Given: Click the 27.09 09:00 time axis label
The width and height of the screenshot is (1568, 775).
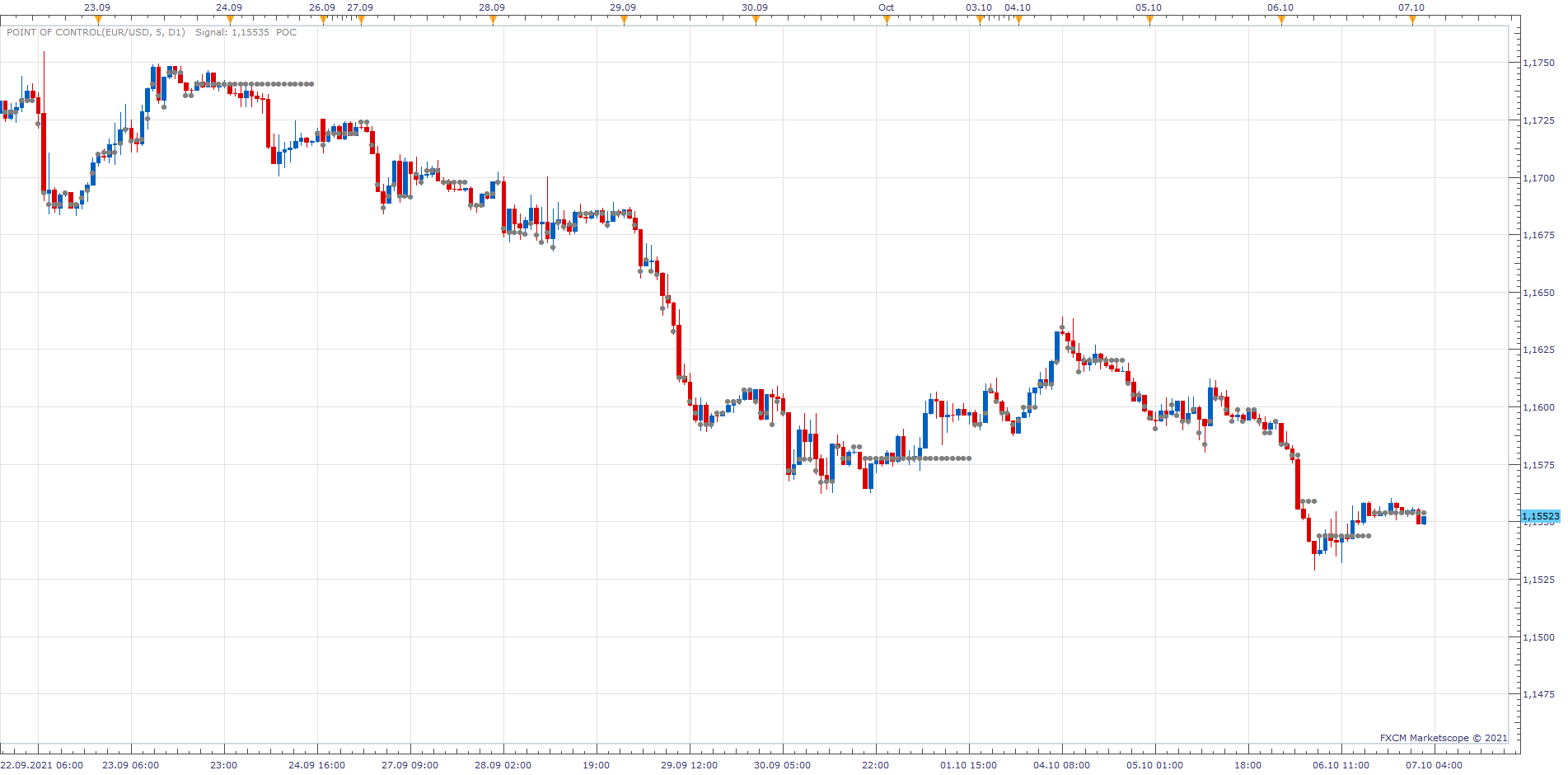Looking at the screenshot, I should pos(410,765).
